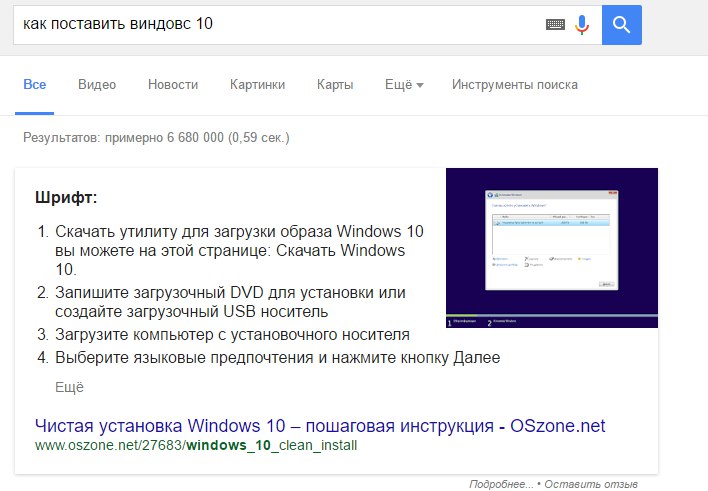The width and height of the screenshot is (708, 491).
Task: Open the Windows installer thumbnail image
Action: tap(552, 248)
